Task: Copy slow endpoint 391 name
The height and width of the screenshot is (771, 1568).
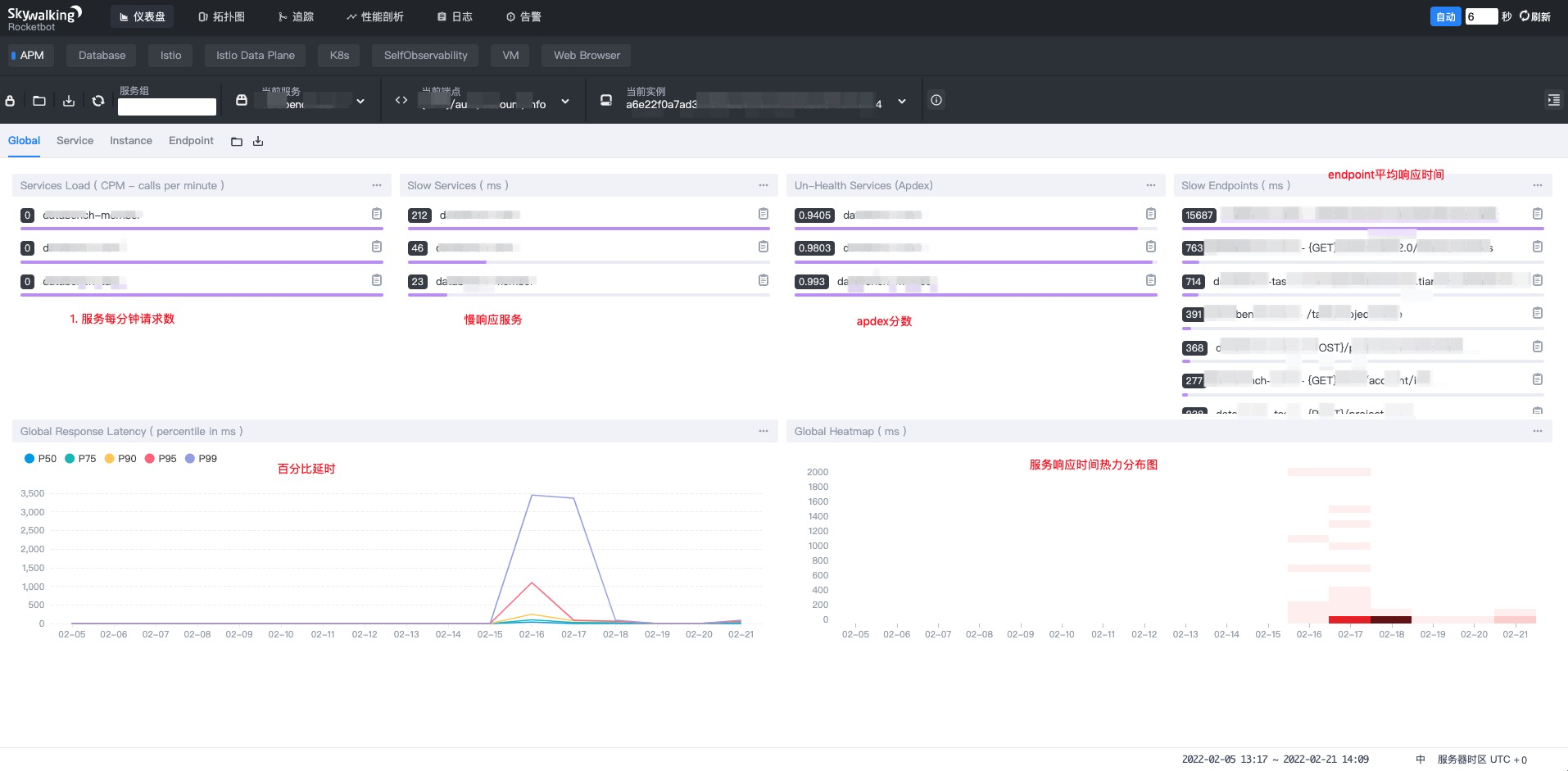Action: tap(1538, 313)
